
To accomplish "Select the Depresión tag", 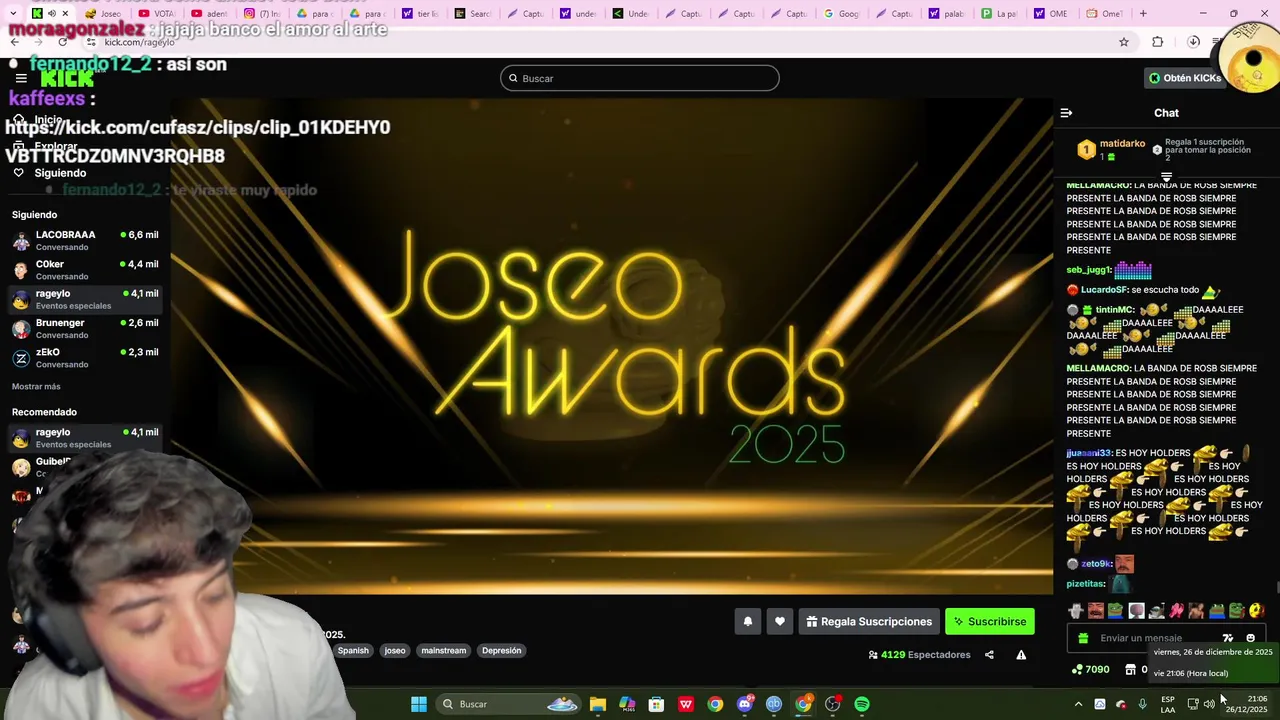I will coord(501,650).
